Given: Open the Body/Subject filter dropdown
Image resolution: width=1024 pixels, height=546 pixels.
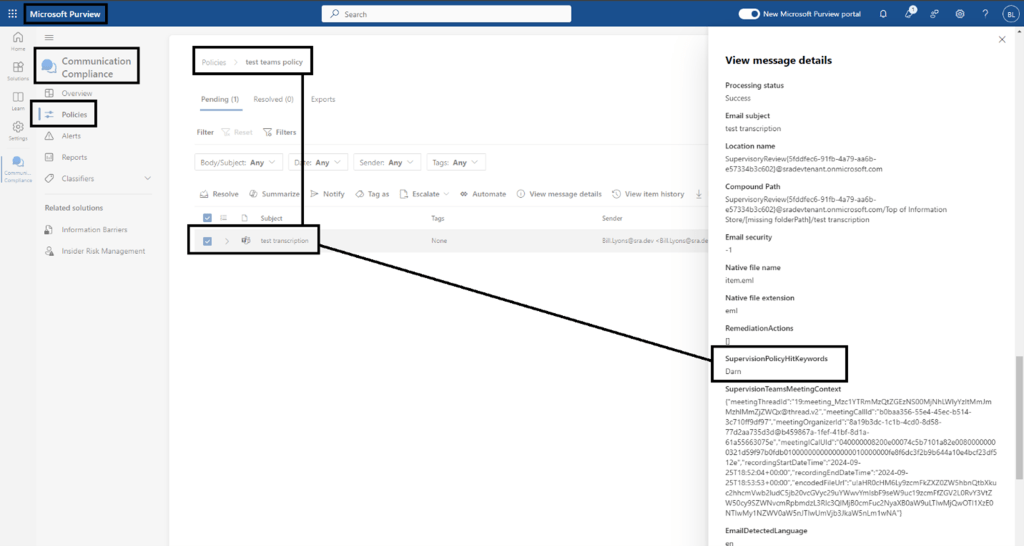Looking at the screenshot, I should [238, 162].
